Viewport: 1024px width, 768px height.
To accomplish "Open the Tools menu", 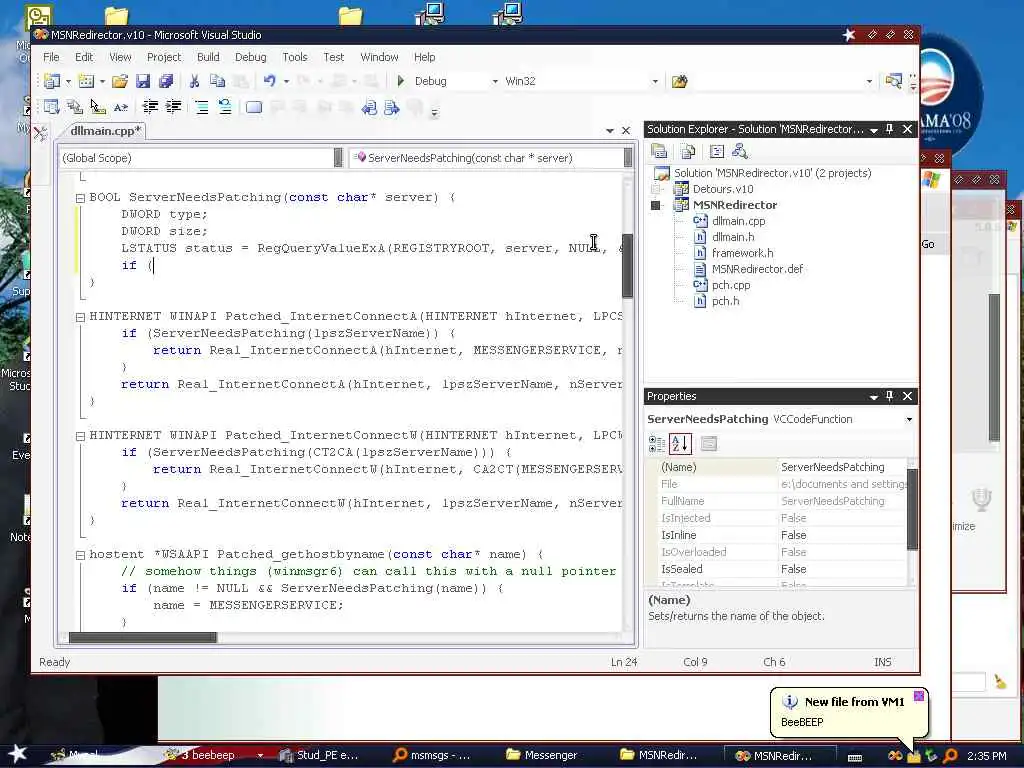I will click(295, 57).
